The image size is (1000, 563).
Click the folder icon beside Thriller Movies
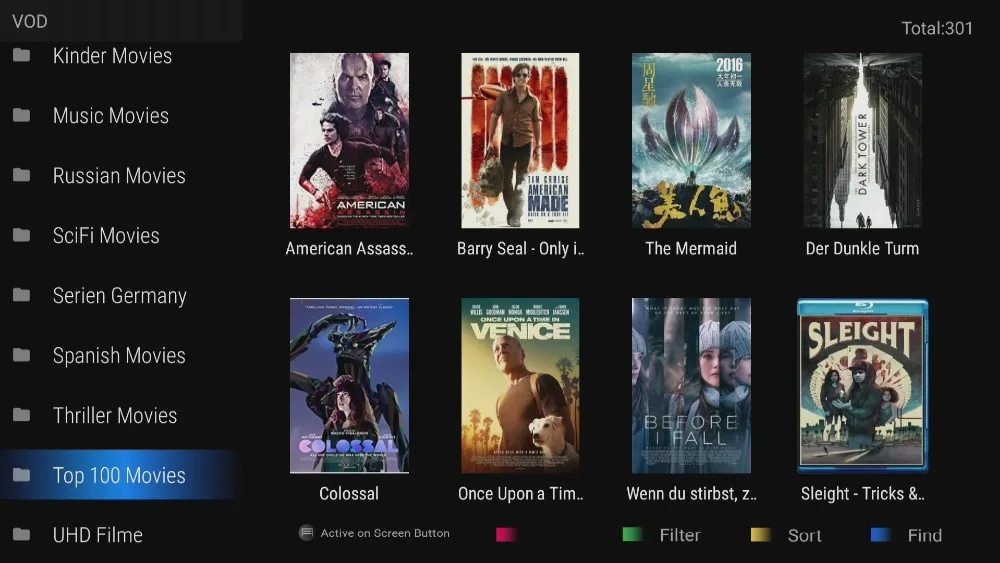pyautogui.click(x=22, y=415)
